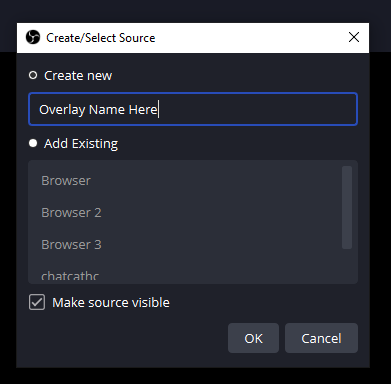Close the Create/Select Source dialog

point(354,37)
